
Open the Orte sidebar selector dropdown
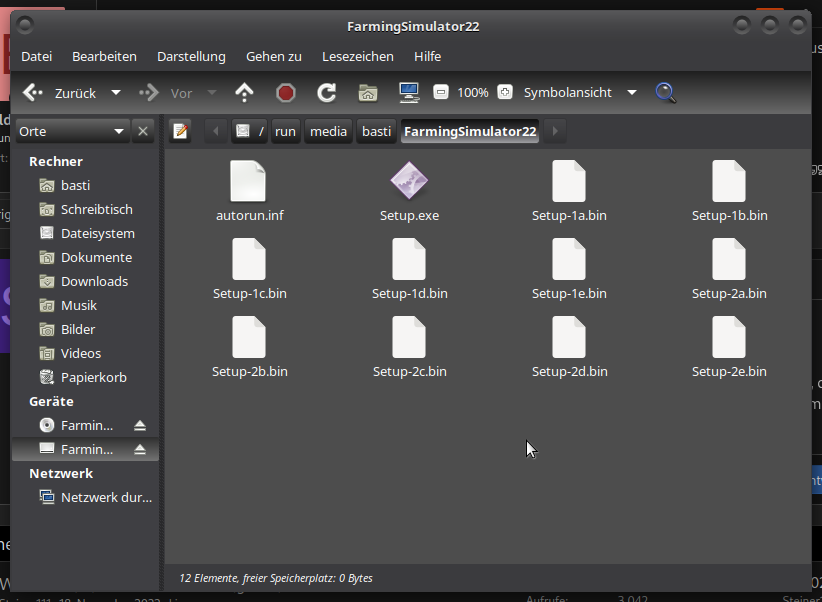coord(72,131)
